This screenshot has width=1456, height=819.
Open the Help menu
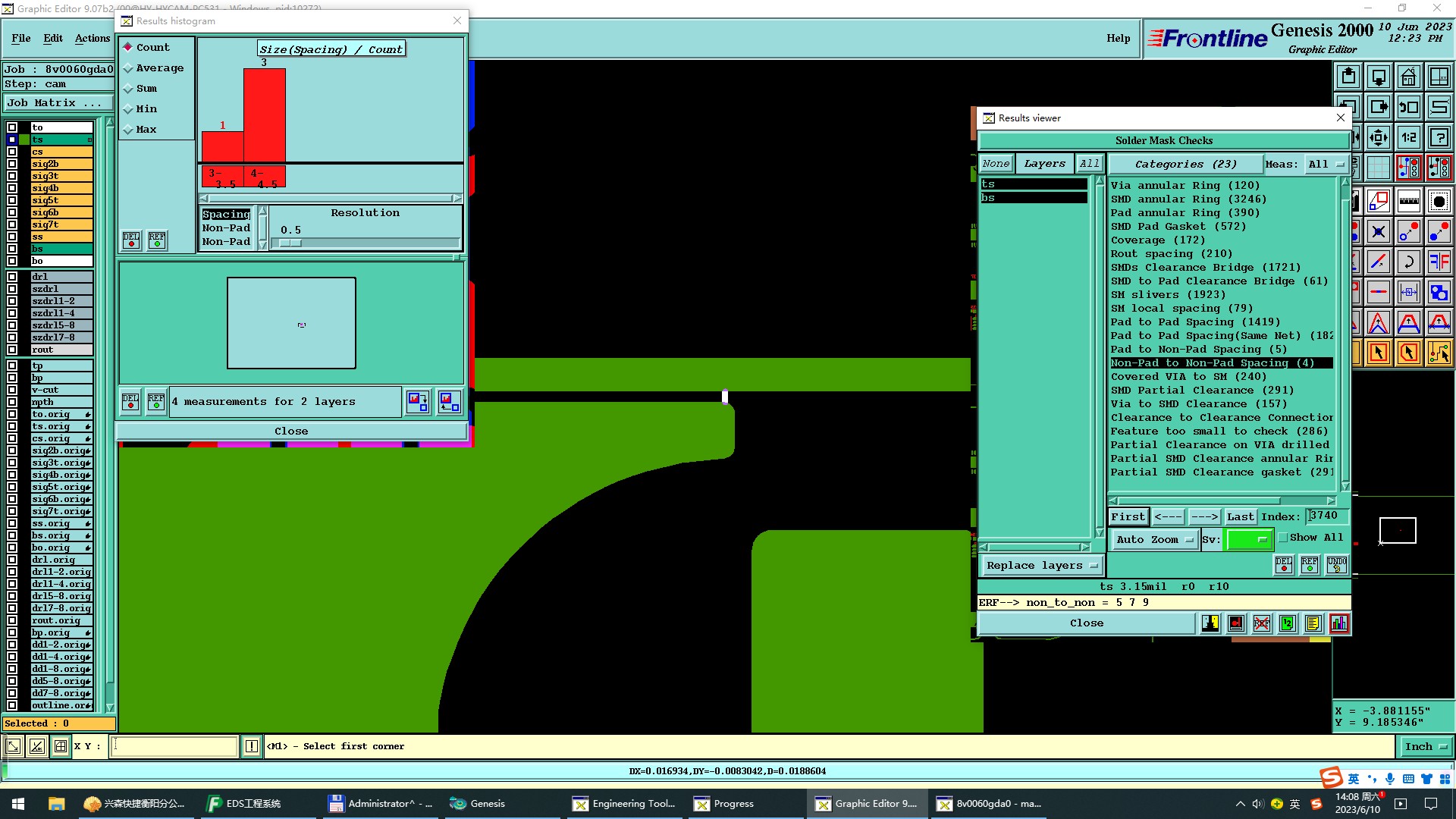tap(1118, 38)
